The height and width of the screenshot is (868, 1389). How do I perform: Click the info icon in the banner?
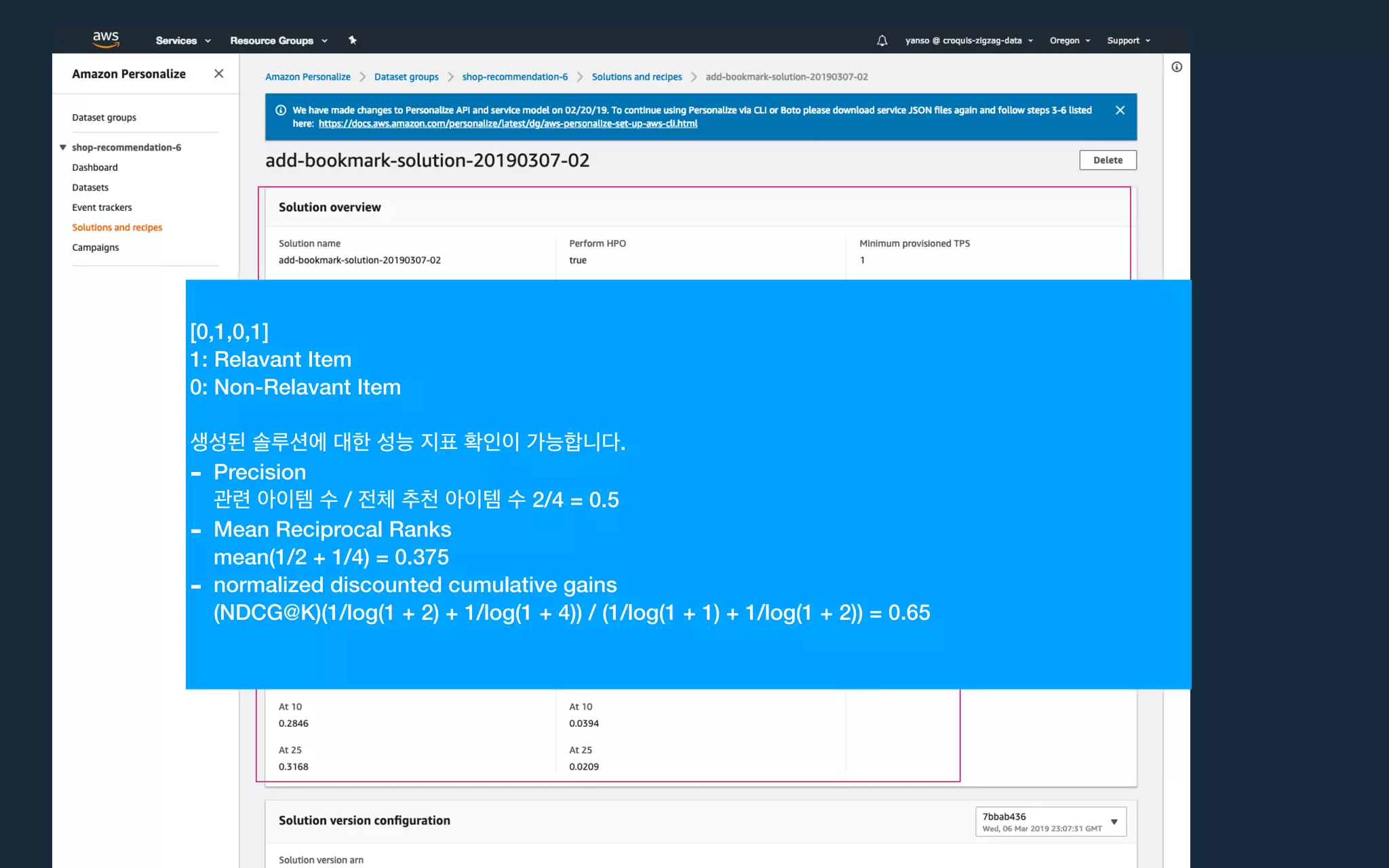point(281,110)
